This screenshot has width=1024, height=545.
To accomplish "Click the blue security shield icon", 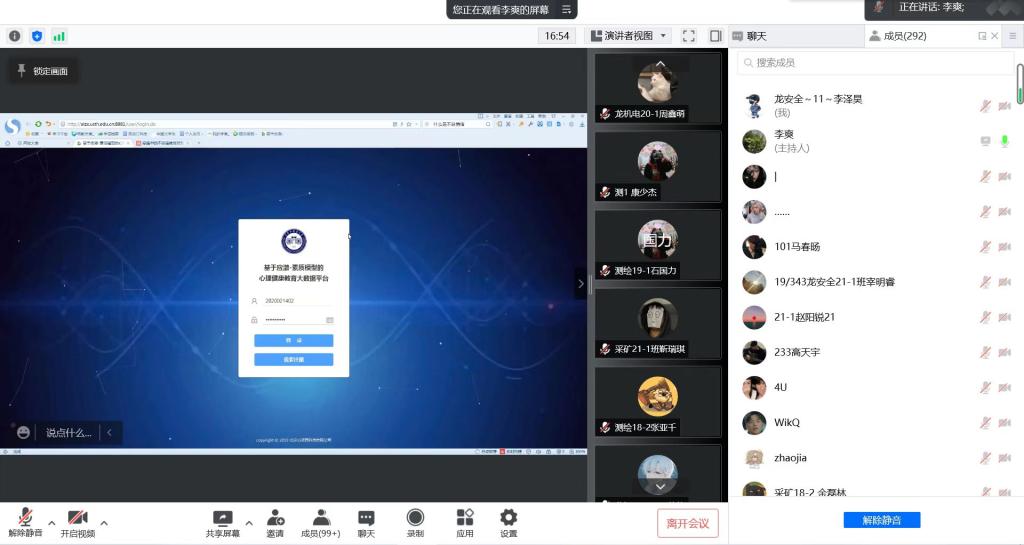I will tap(37, 36).
